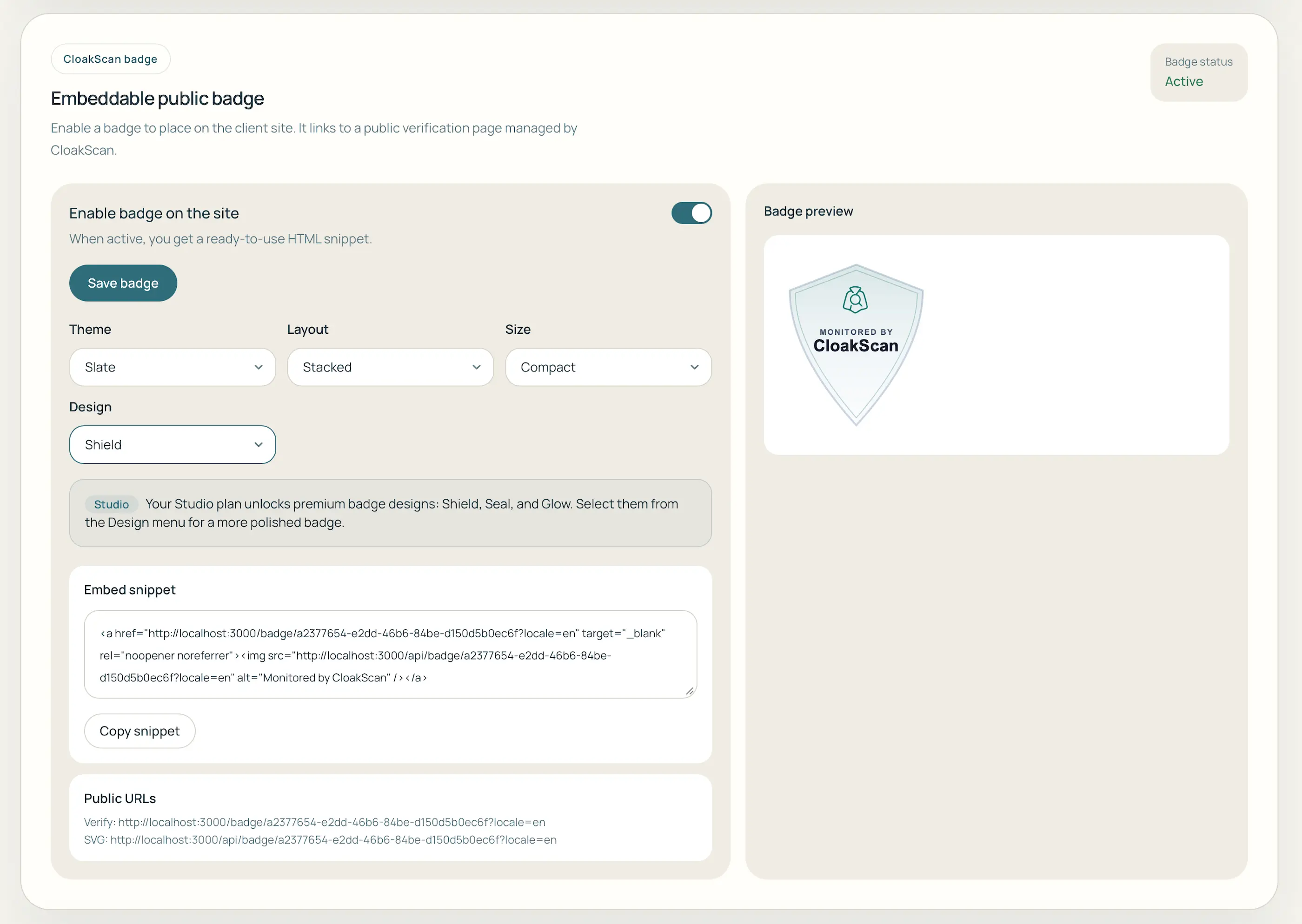Click the Save badge button
The height and width of the screenshot is (924, 1302).
coord(123,283)
